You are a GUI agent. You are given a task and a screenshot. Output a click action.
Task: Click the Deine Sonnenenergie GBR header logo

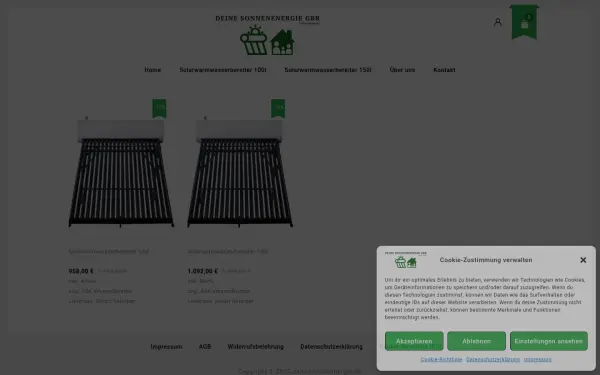[267, 35]
